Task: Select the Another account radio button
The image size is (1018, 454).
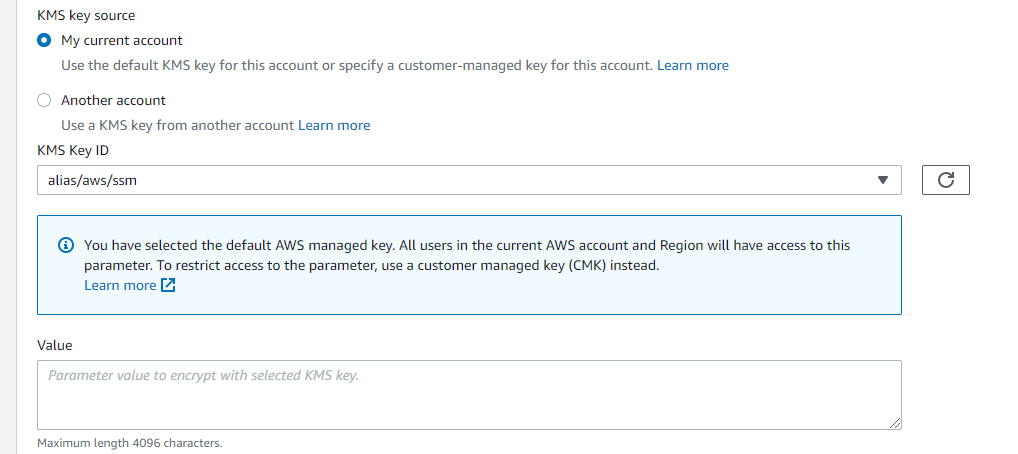Action: [44, 100]
